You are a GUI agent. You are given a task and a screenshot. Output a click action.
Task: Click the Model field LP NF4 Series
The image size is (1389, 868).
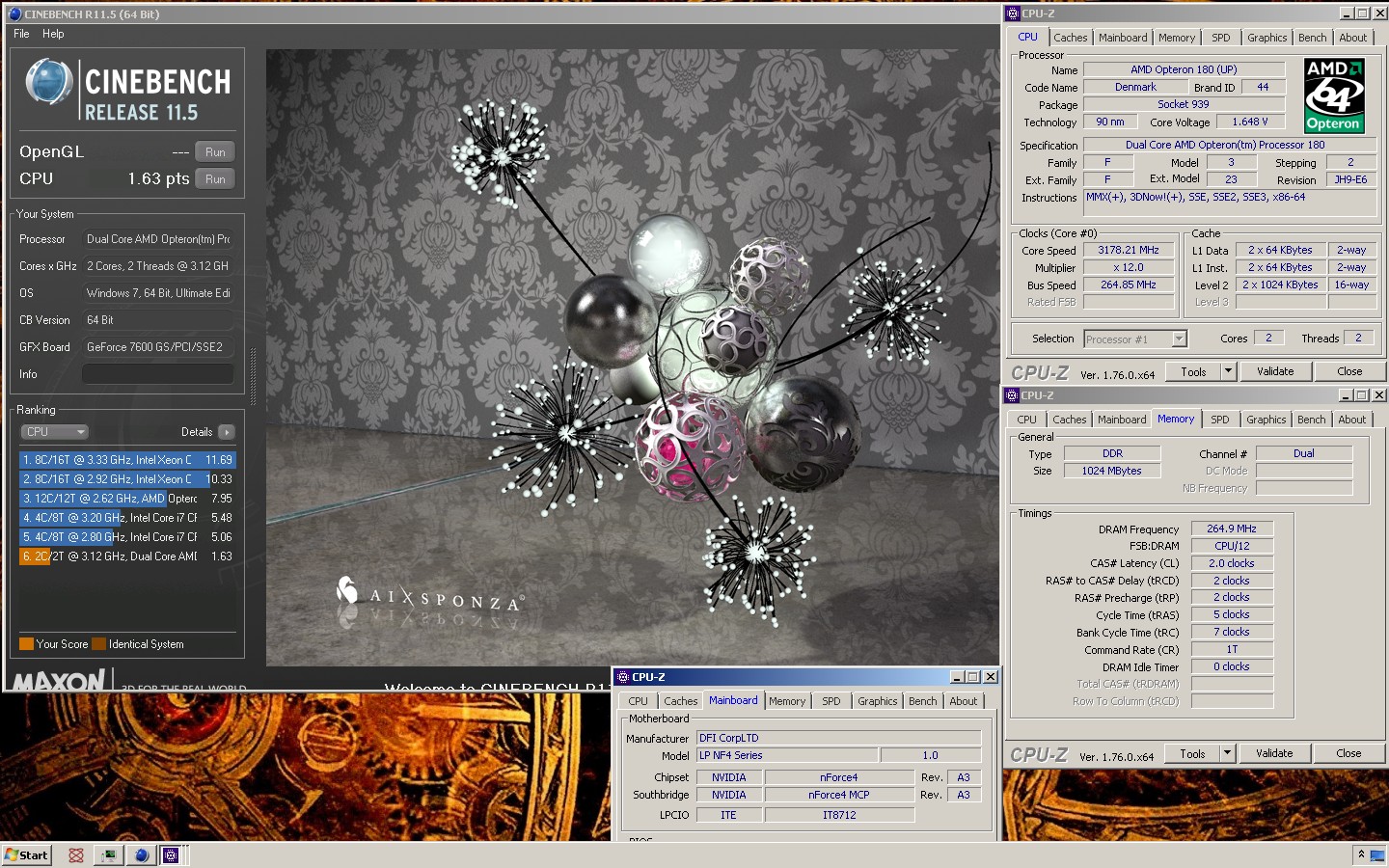(x=786, y=755)
